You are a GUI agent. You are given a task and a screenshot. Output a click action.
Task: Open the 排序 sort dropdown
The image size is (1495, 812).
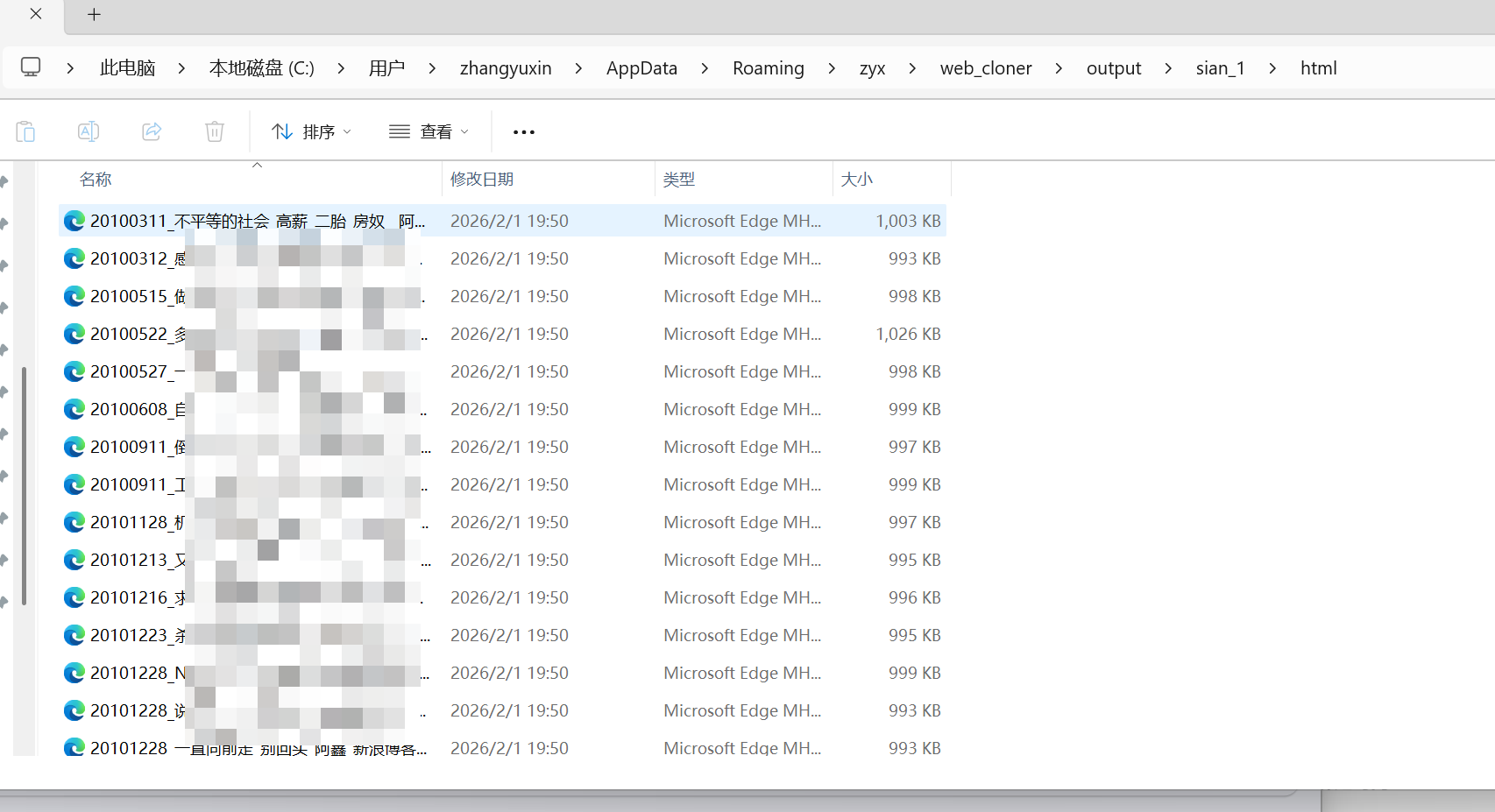[311, 131]
